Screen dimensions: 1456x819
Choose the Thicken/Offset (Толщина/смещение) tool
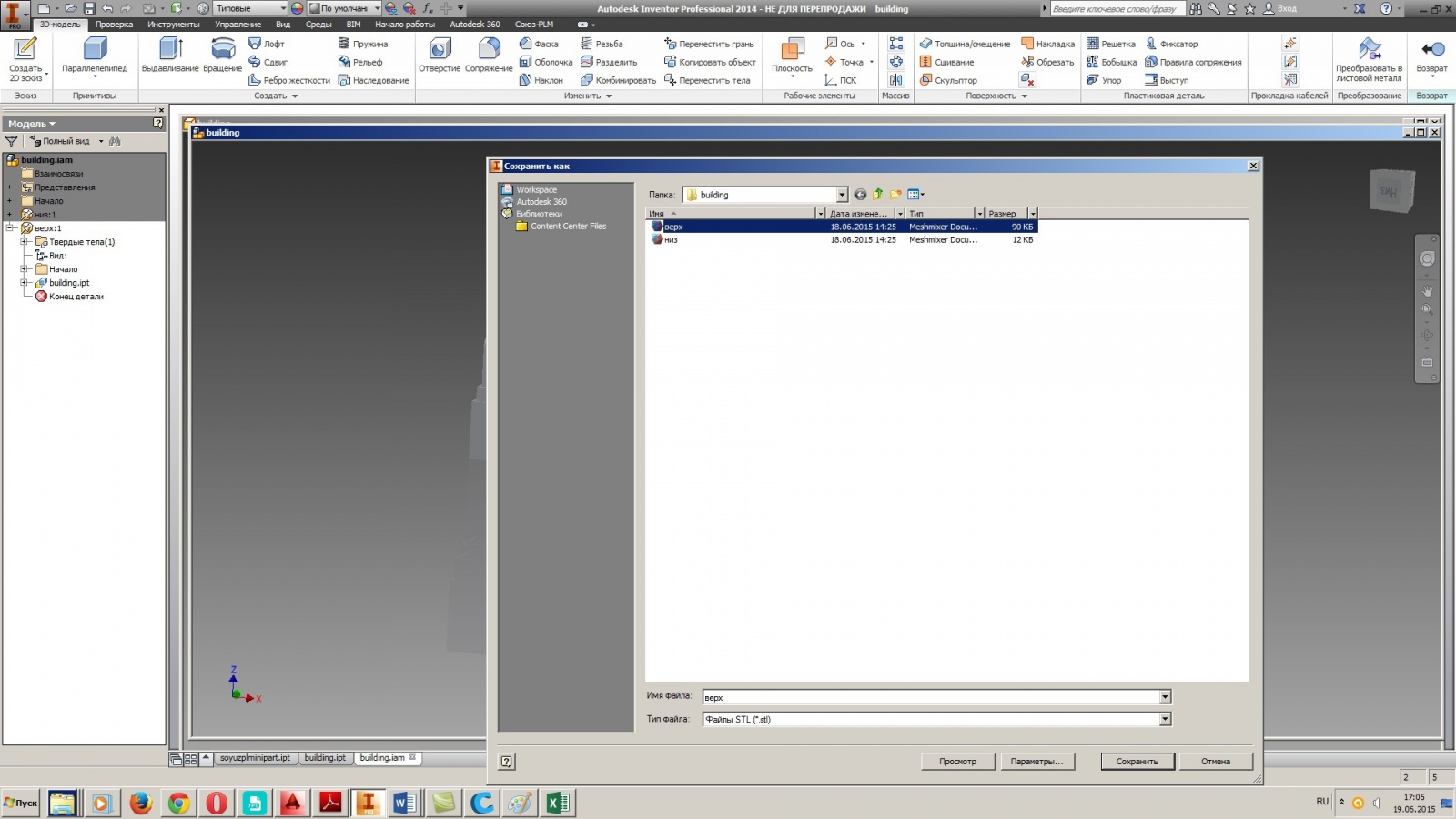[965, 44]
